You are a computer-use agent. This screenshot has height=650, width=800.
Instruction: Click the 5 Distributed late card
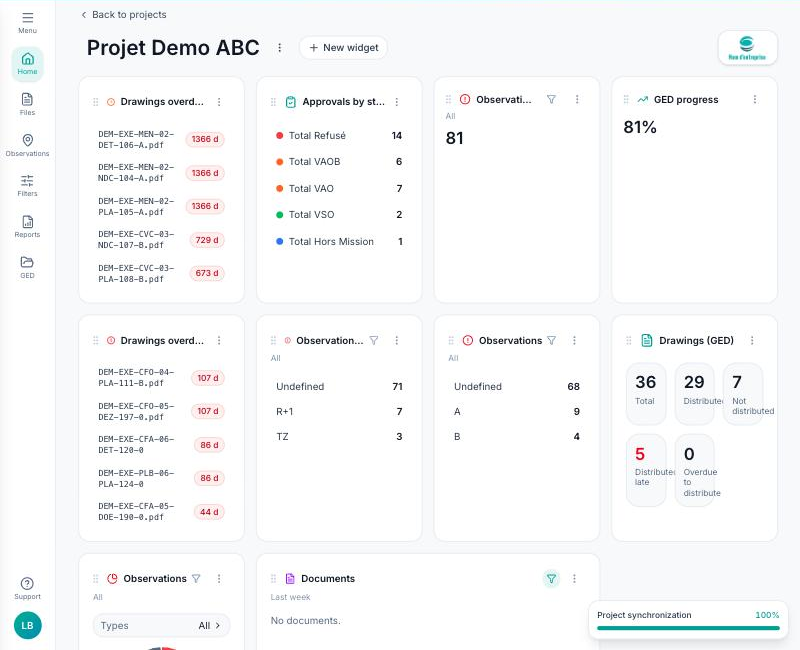(x=646, y=470)
